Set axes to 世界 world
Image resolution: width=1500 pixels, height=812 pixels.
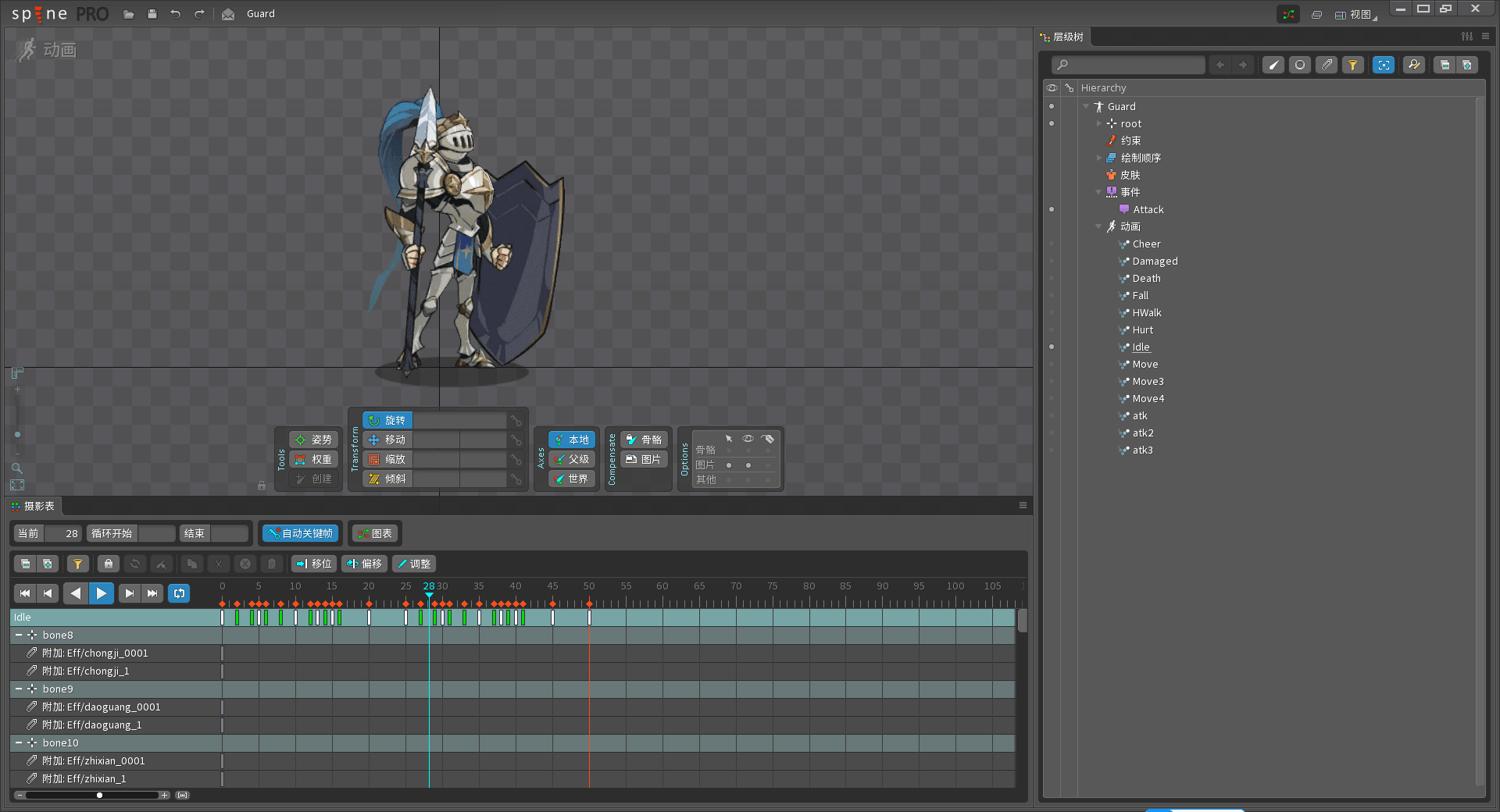click(572, 479)
